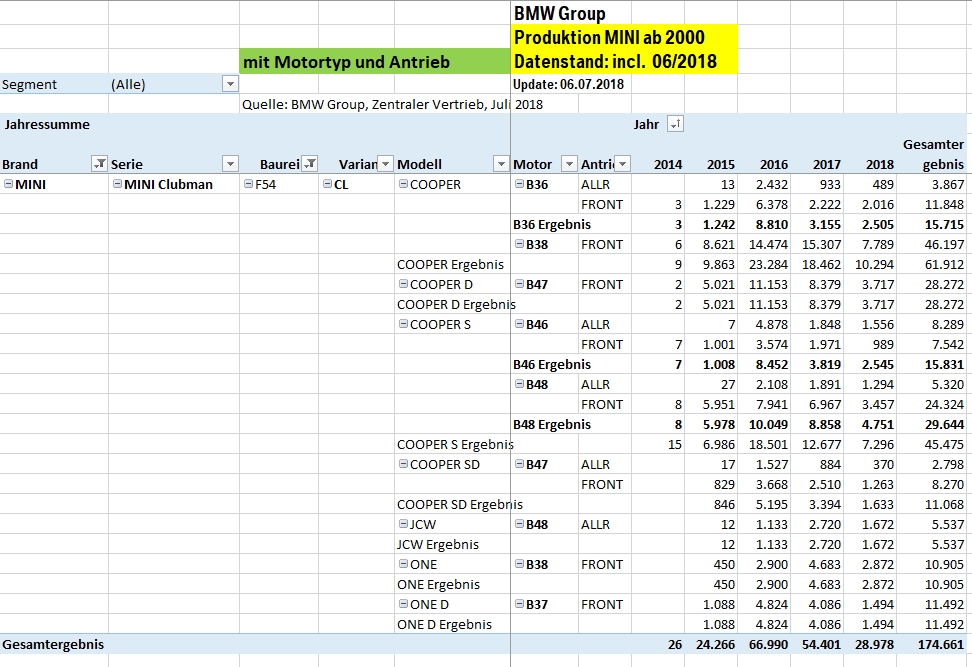Select the 'Update: 06.07.2018' cell
Screen dimensions: 972x667
point(568,84)
